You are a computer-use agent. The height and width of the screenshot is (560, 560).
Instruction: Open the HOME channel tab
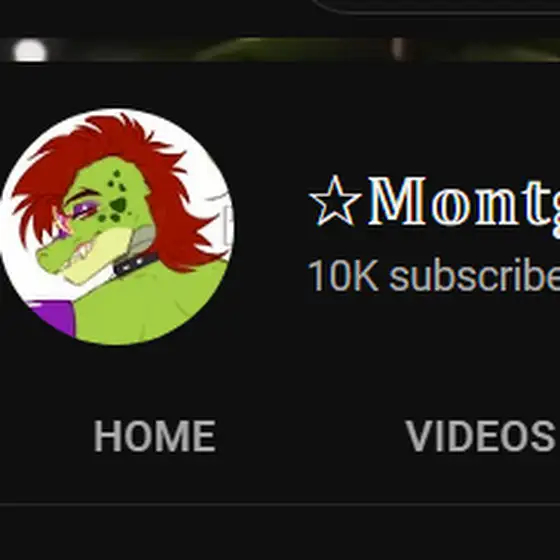[154, 436]
